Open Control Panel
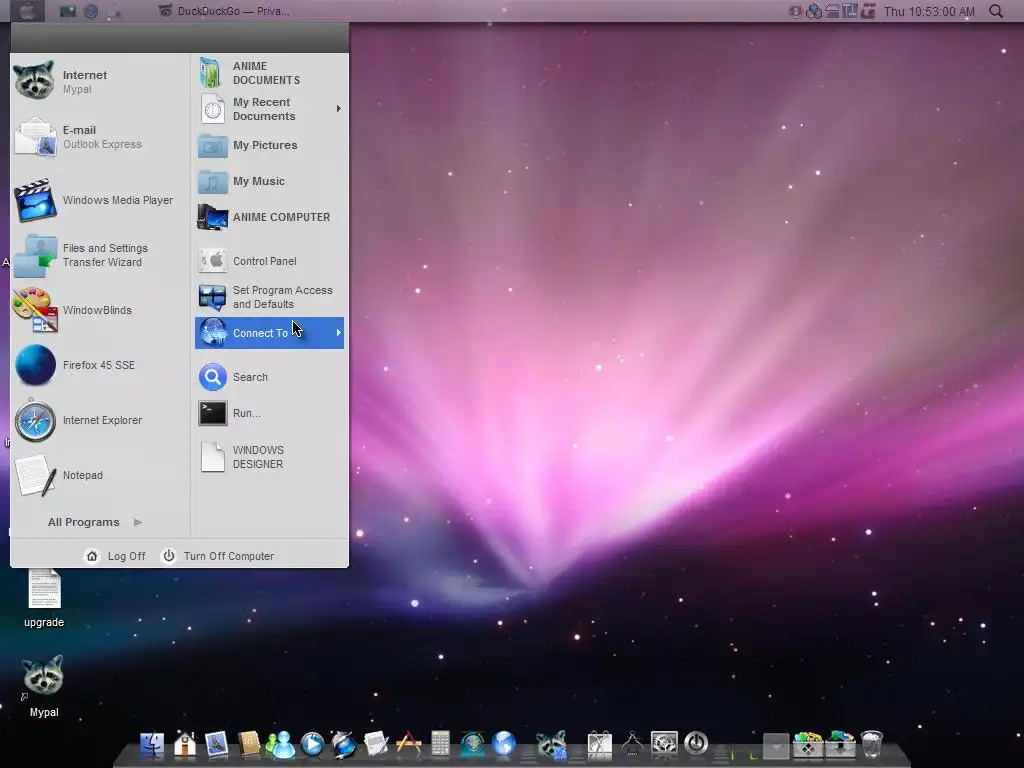1024x768 pixels. [x=269, y=261]
